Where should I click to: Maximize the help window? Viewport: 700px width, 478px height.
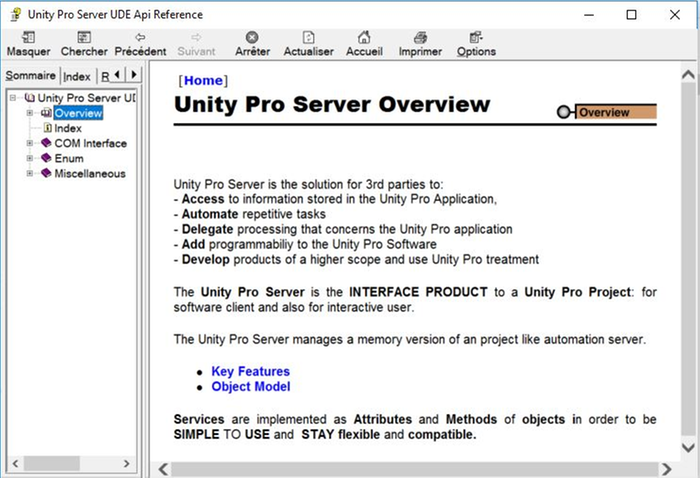631,15
